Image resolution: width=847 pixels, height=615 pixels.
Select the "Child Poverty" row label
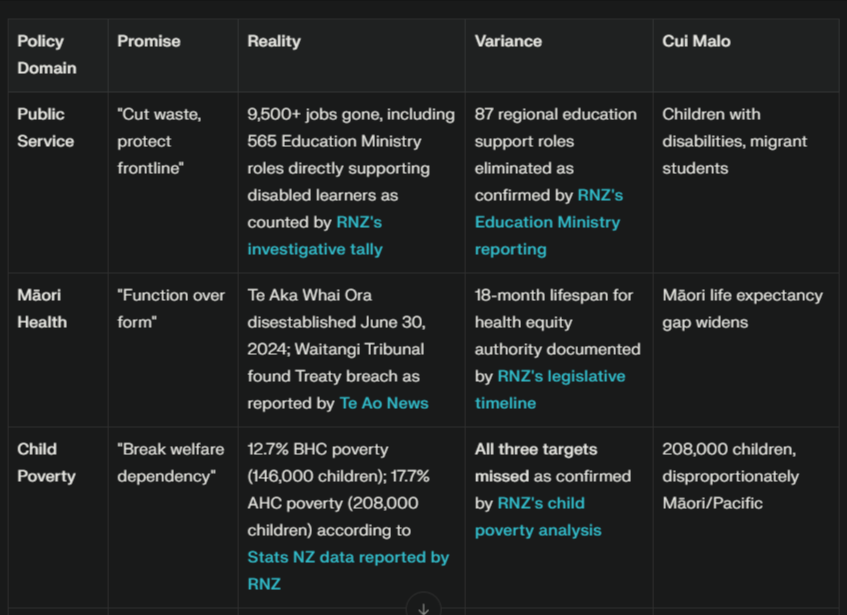pos(46,463)
